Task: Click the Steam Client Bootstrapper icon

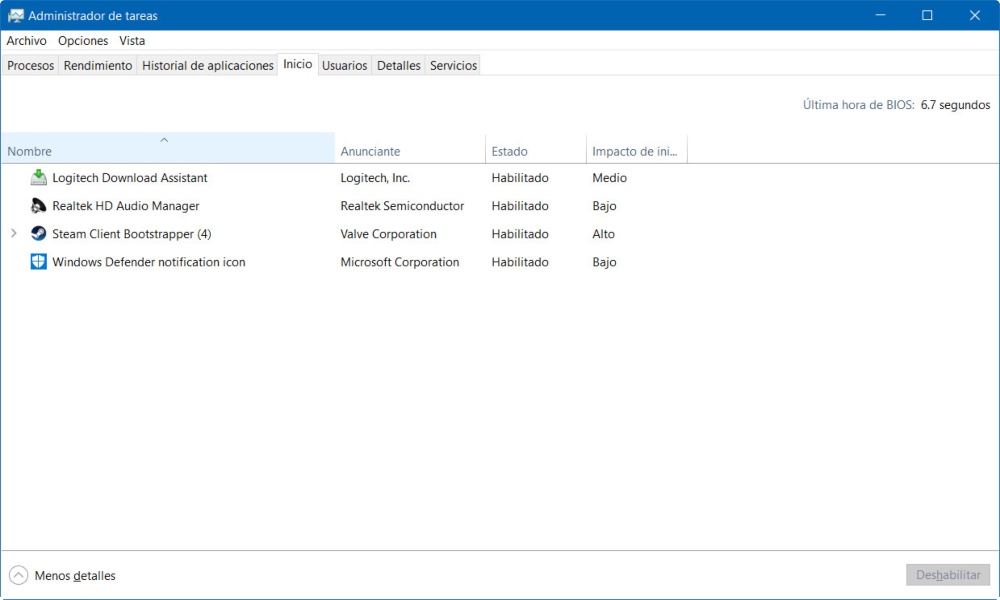Action: click(39, 234)
